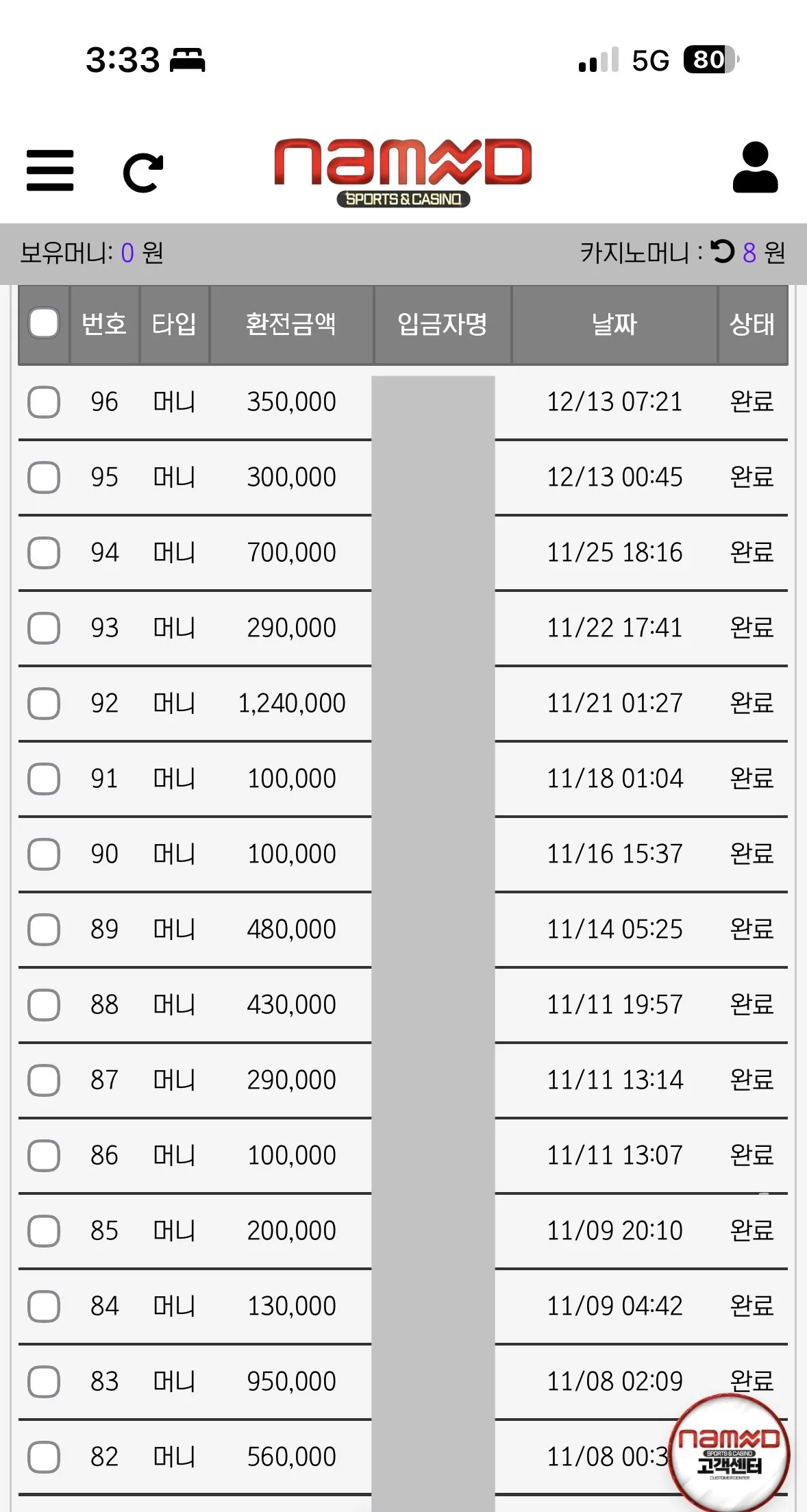The height and width of the screenshot is (1512, 807).
Task: Open the user profile icon
Action: pos(755,167)
